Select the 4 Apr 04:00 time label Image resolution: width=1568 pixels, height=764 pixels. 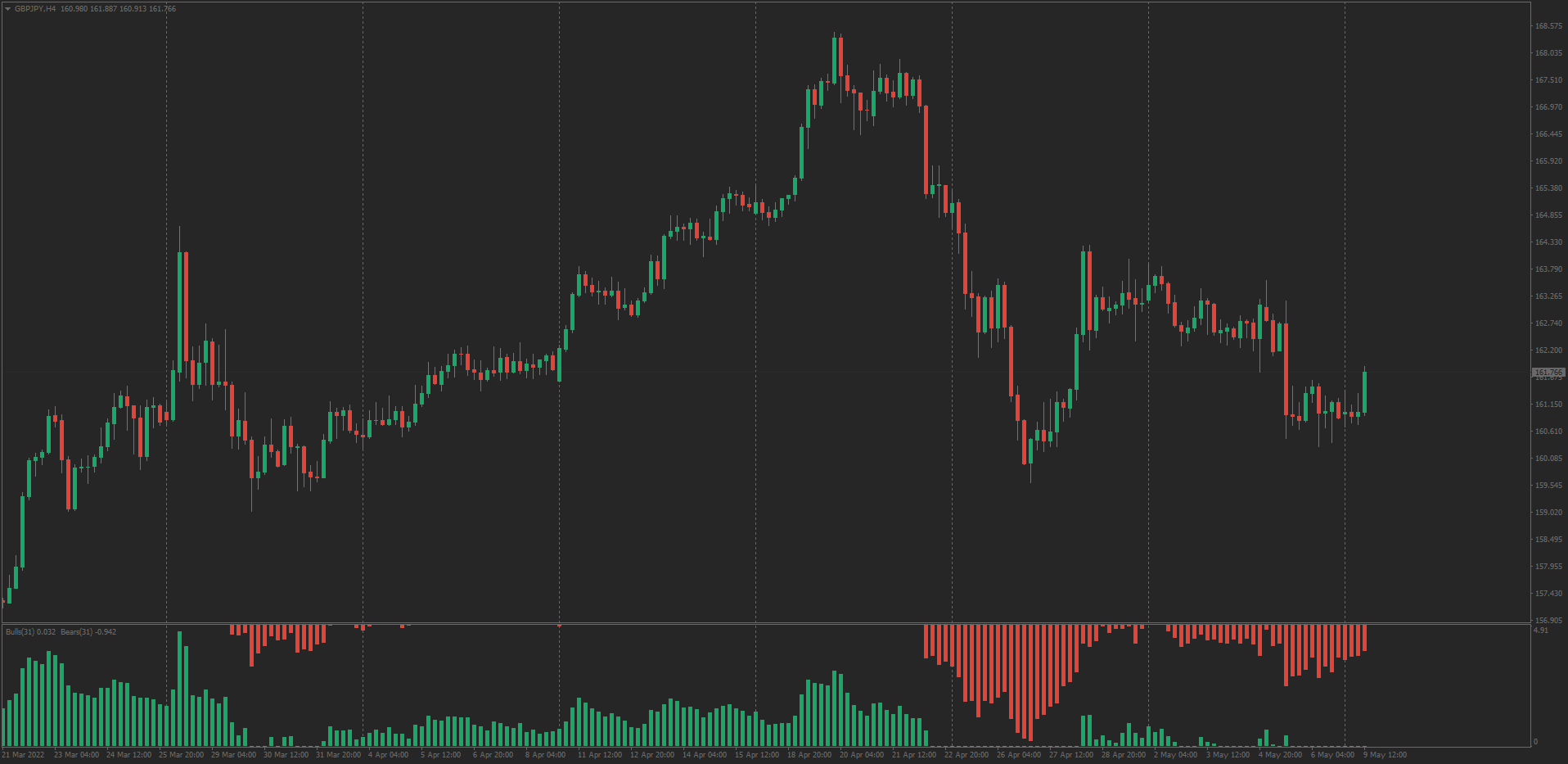tap(388, 755)
